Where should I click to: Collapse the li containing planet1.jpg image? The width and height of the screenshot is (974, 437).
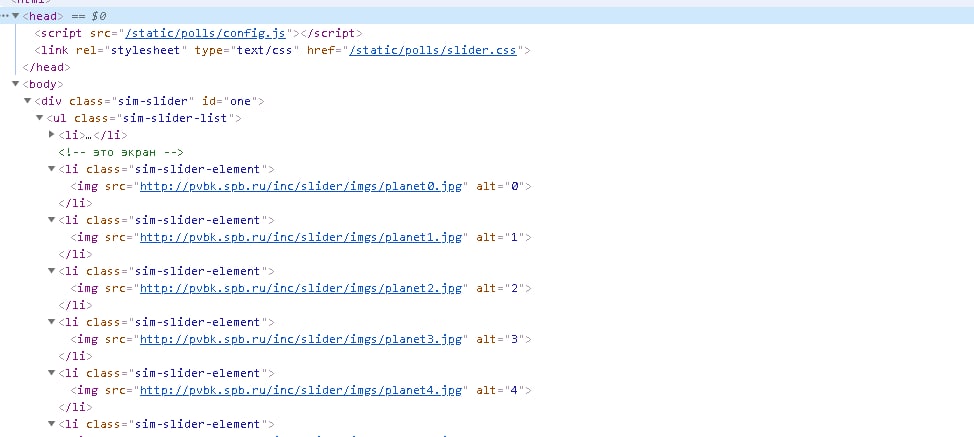[52, 219]
